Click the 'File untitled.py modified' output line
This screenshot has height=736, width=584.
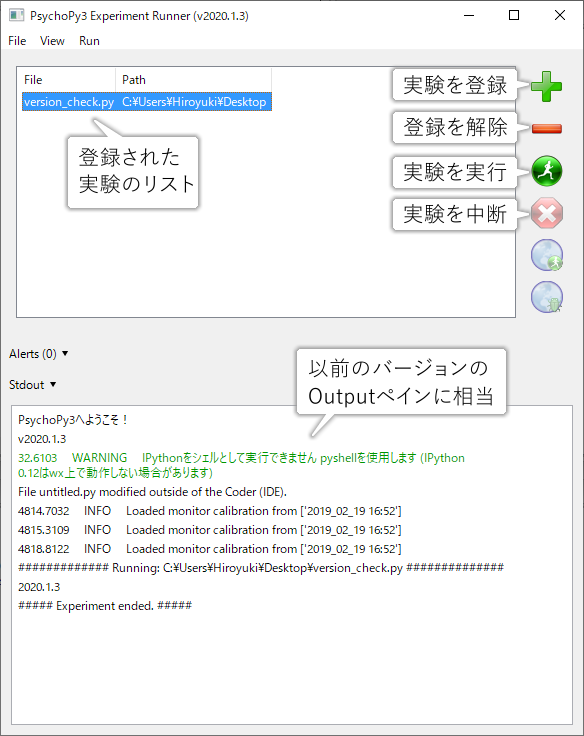pos(152,492)
